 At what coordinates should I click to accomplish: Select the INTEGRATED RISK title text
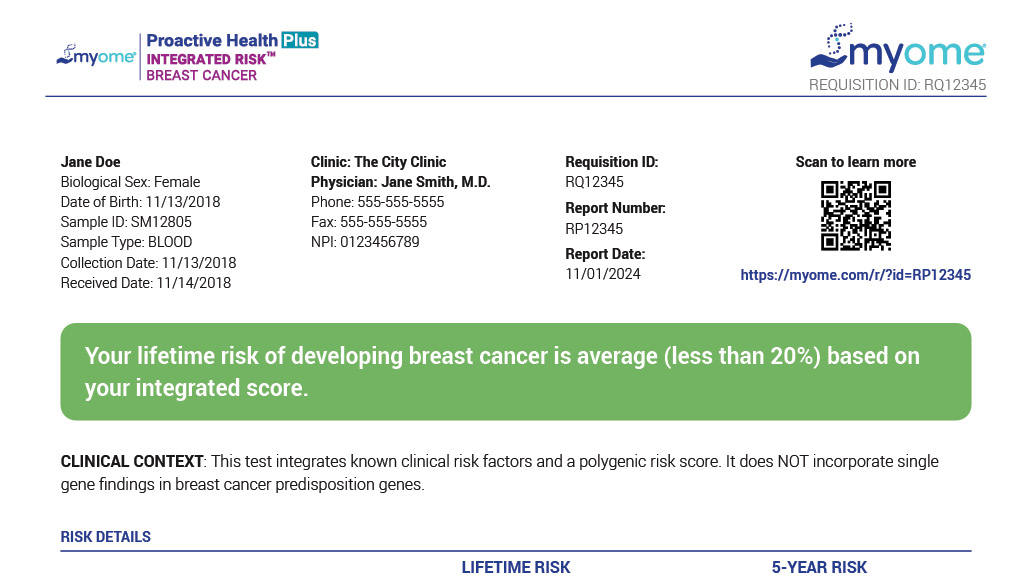206,59
